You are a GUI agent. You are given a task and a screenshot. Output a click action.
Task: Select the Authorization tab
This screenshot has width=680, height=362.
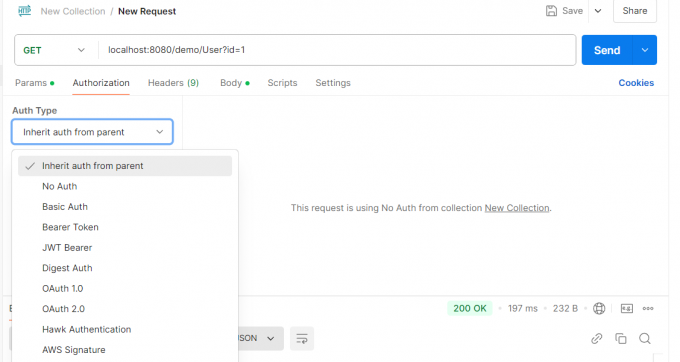tap(101, 83)
